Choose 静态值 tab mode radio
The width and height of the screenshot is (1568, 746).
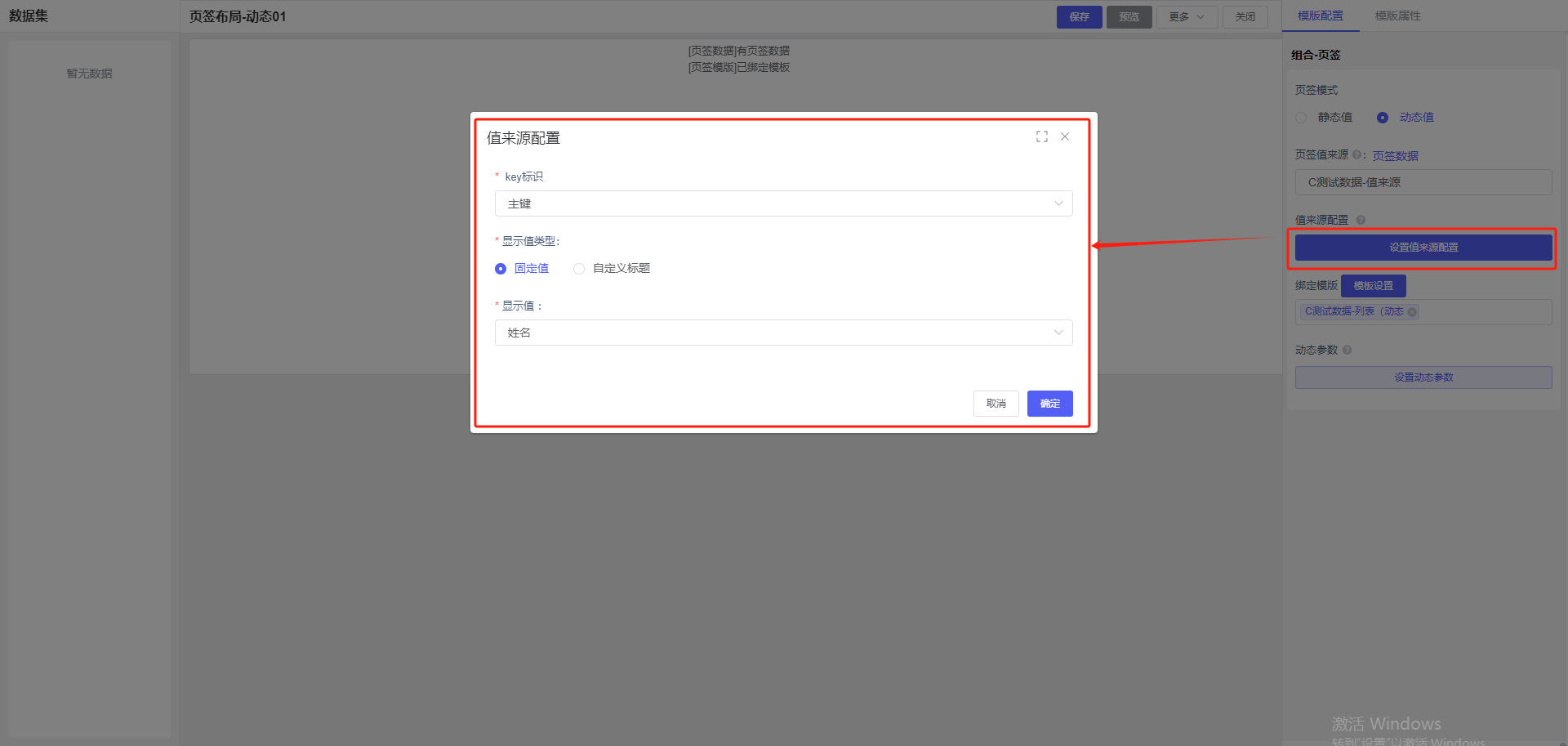[1301, 118]
